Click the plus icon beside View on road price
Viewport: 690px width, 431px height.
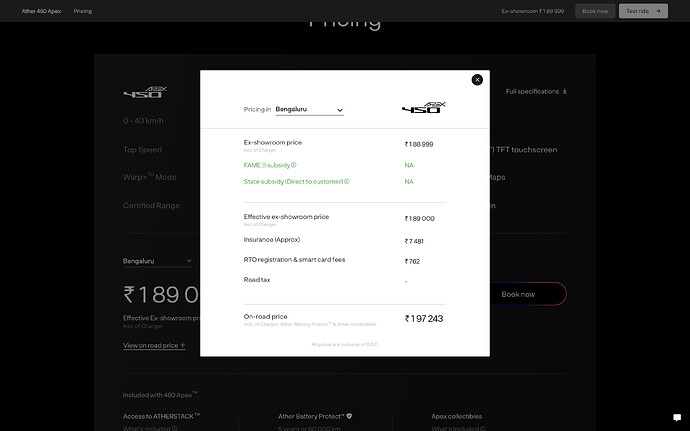point(183,345)
